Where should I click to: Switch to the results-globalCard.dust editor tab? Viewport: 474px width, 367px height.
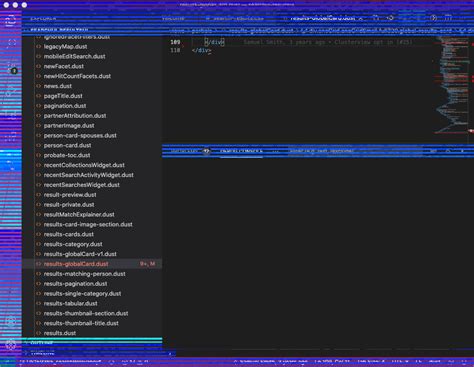point(322,18)
